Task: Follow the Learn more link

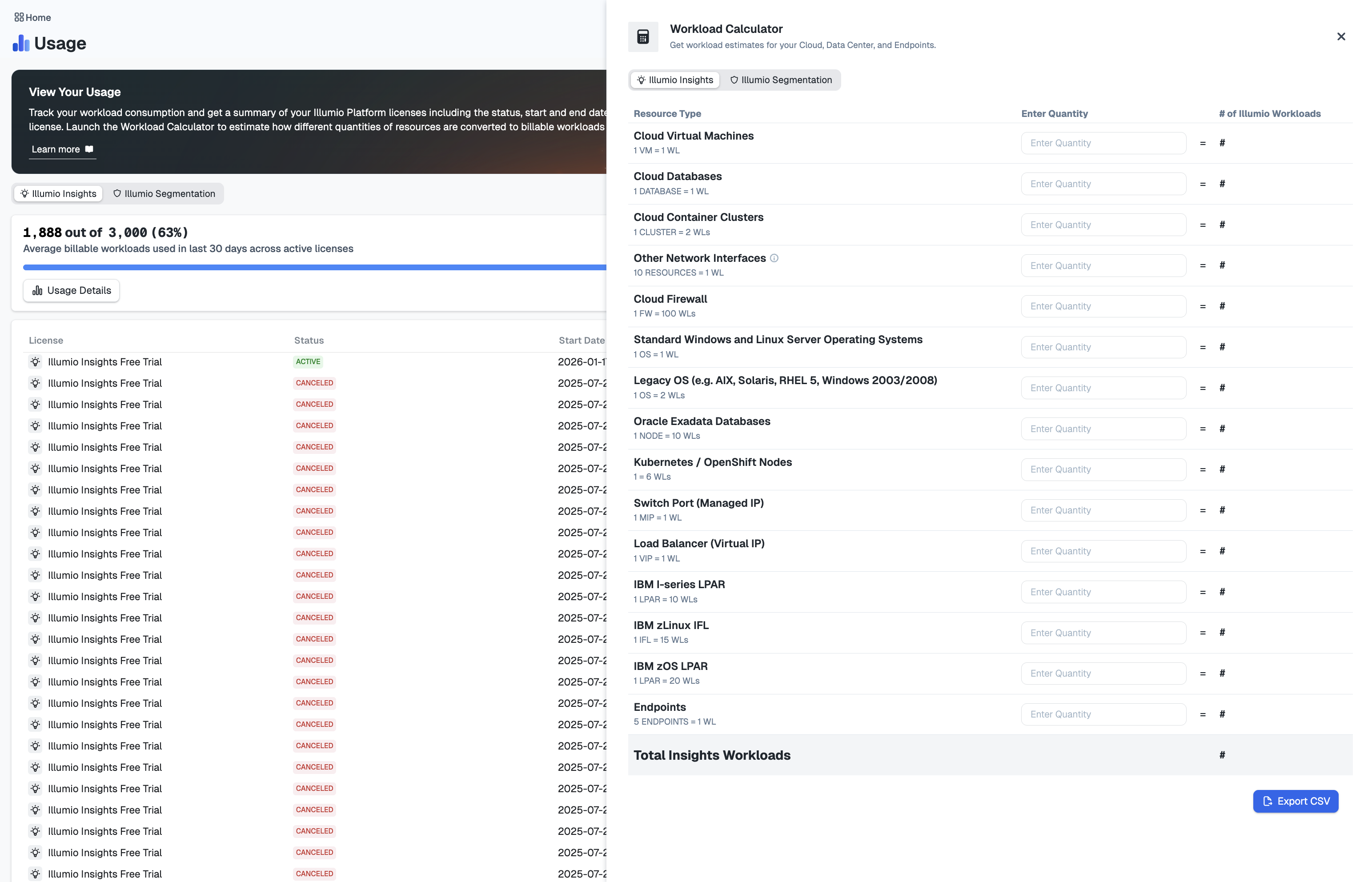Action: pyautogui.click(x=56, y=149)
